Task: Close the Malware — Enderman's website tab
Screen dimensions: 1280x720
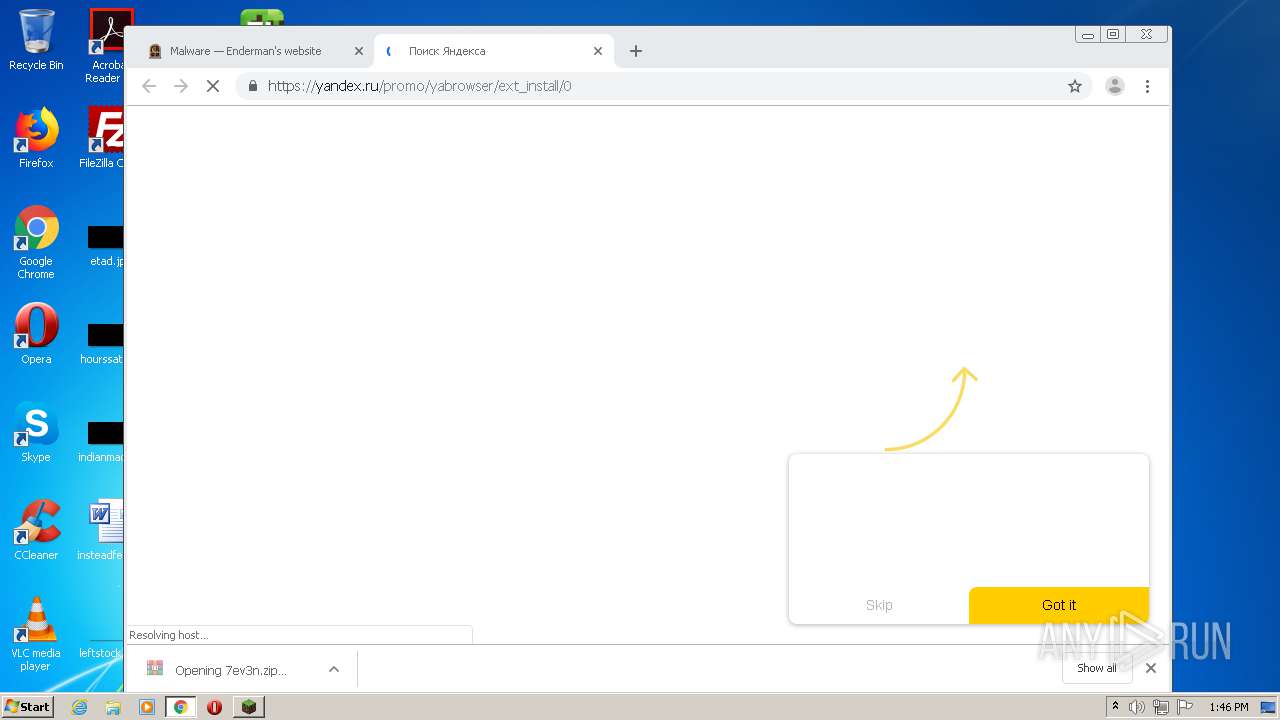Action: coord(359,51)
